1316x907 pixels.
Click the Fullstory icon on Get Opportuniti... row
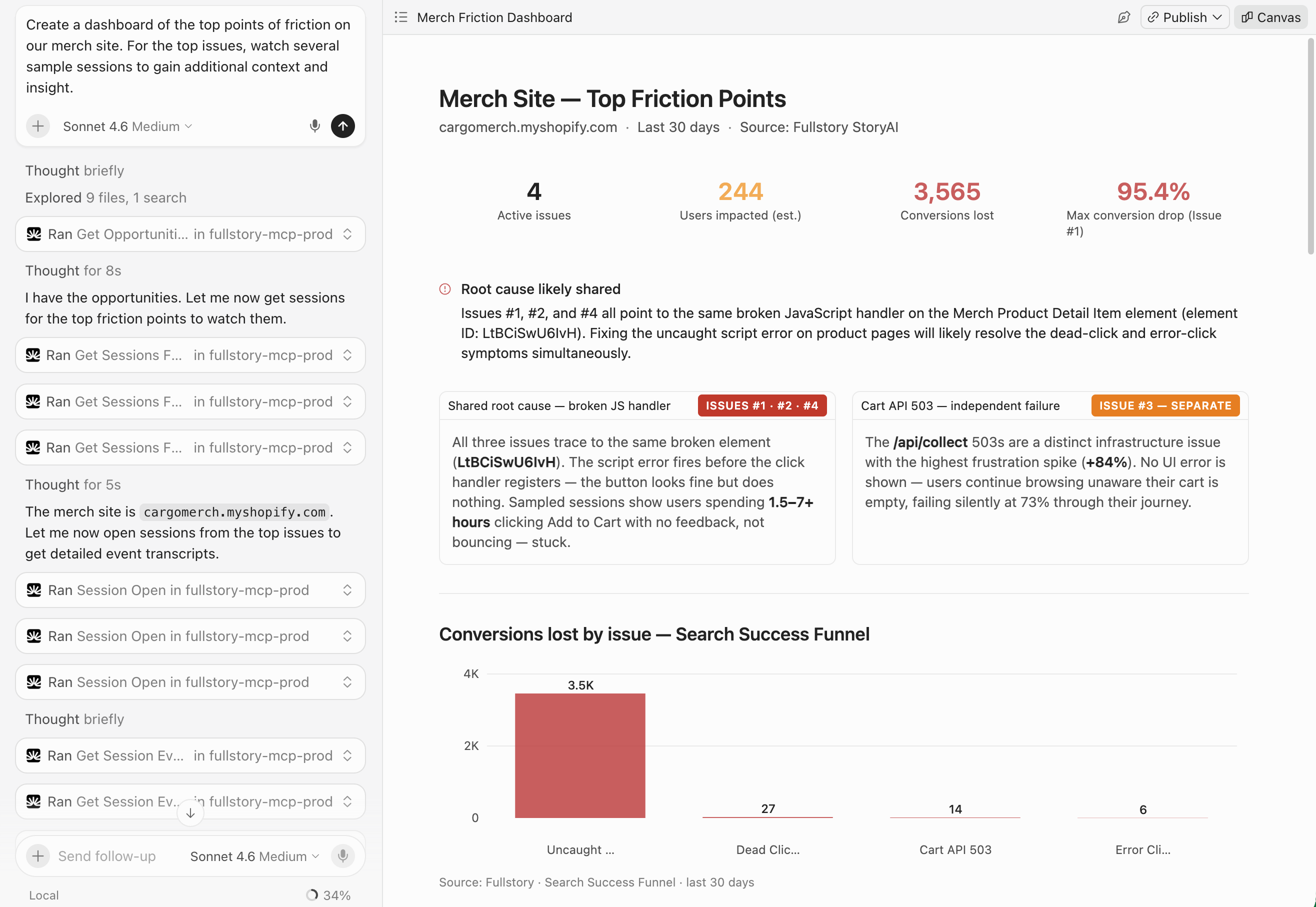[34, 234]
